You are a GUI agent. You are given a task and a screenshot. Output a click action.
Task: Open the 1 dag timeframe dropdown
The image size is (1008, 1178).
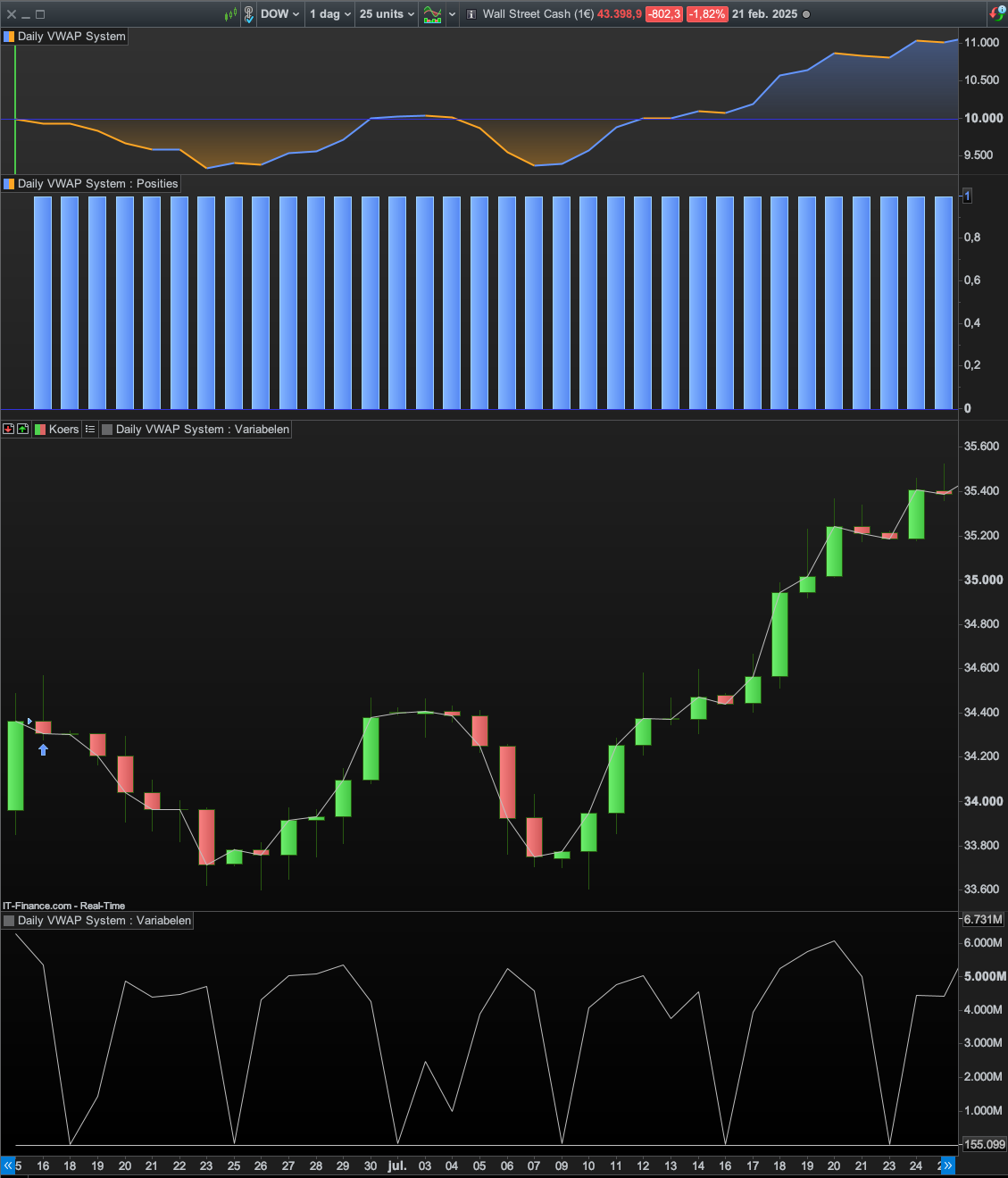point(330,14)
